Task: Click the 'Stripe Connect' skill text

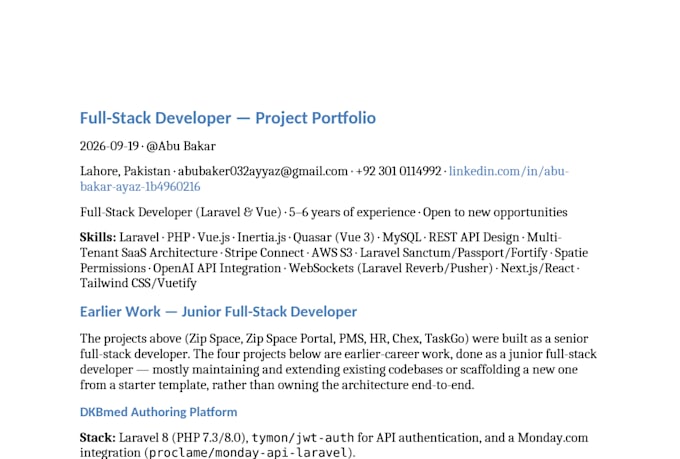Action: click(x=264, y=253)
